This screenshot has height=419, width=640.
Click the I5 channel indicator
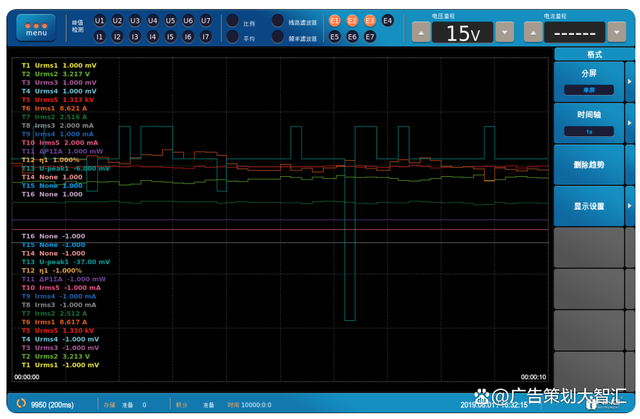click(170, 37)
